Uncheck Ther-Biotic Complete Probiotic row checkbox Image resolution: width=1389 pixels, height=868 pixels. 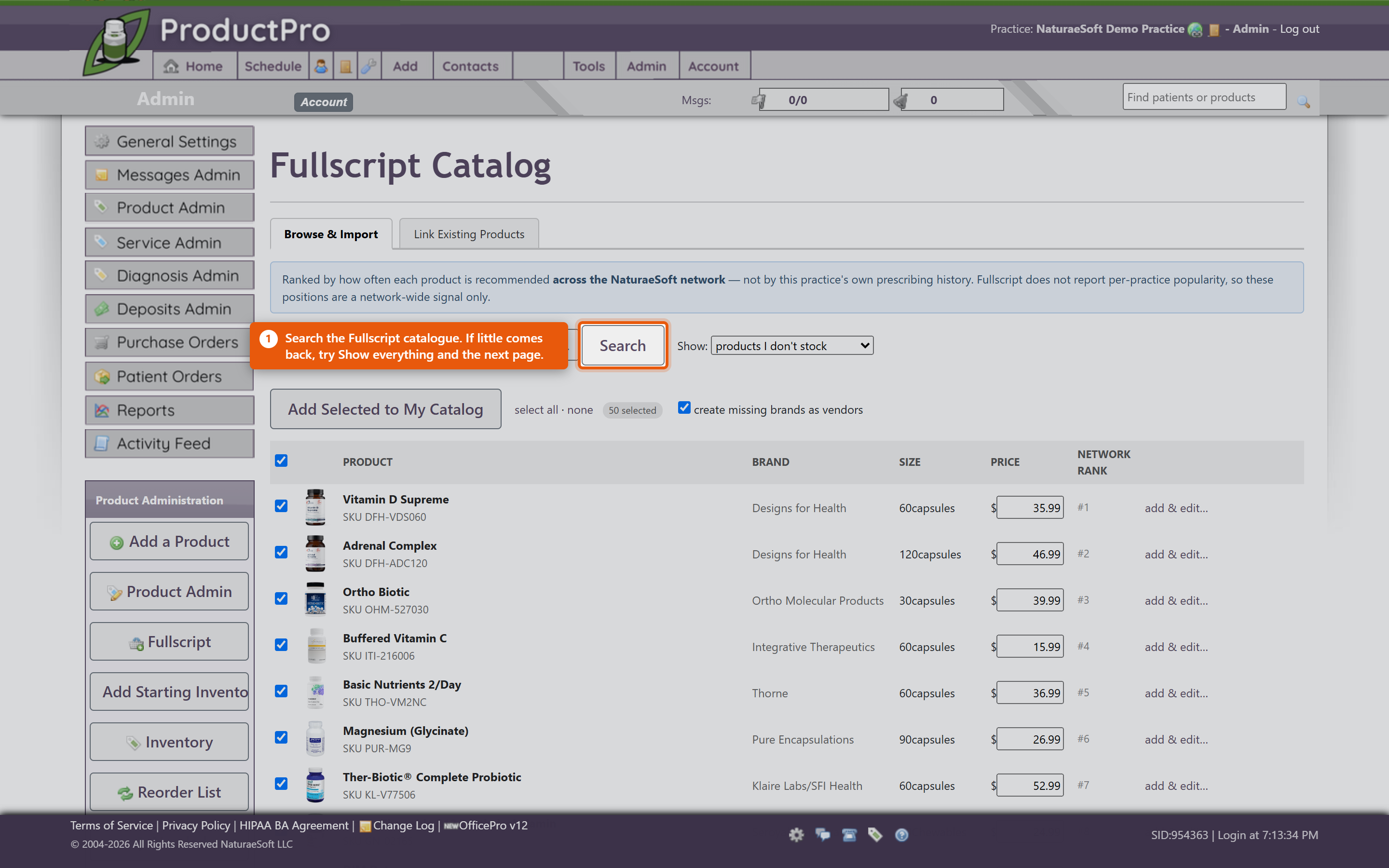pos(281,784)
